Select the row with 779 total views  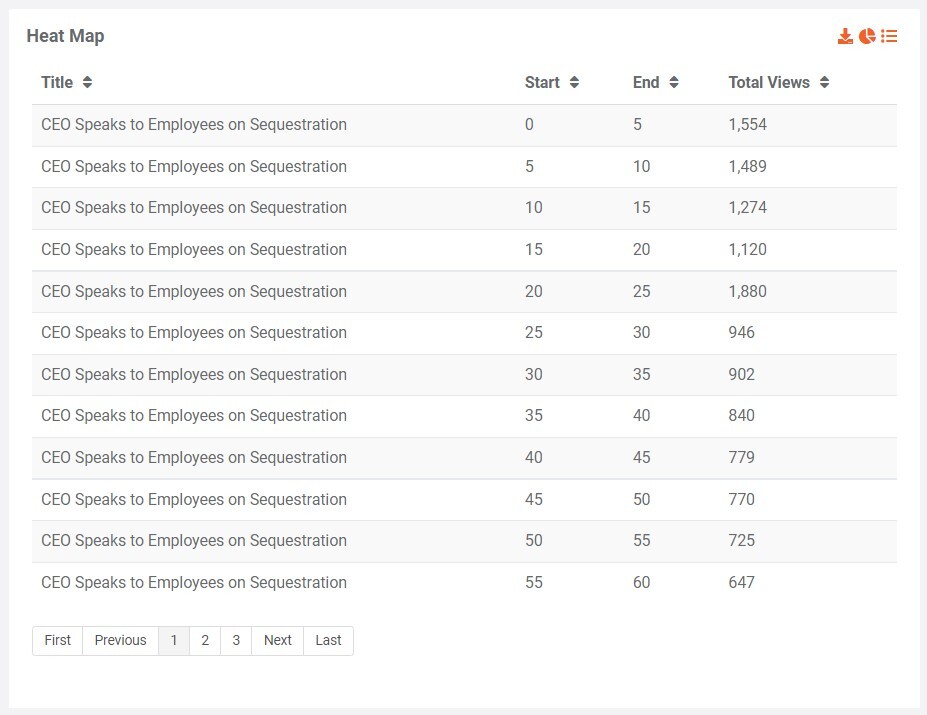[x=464, y=458]
